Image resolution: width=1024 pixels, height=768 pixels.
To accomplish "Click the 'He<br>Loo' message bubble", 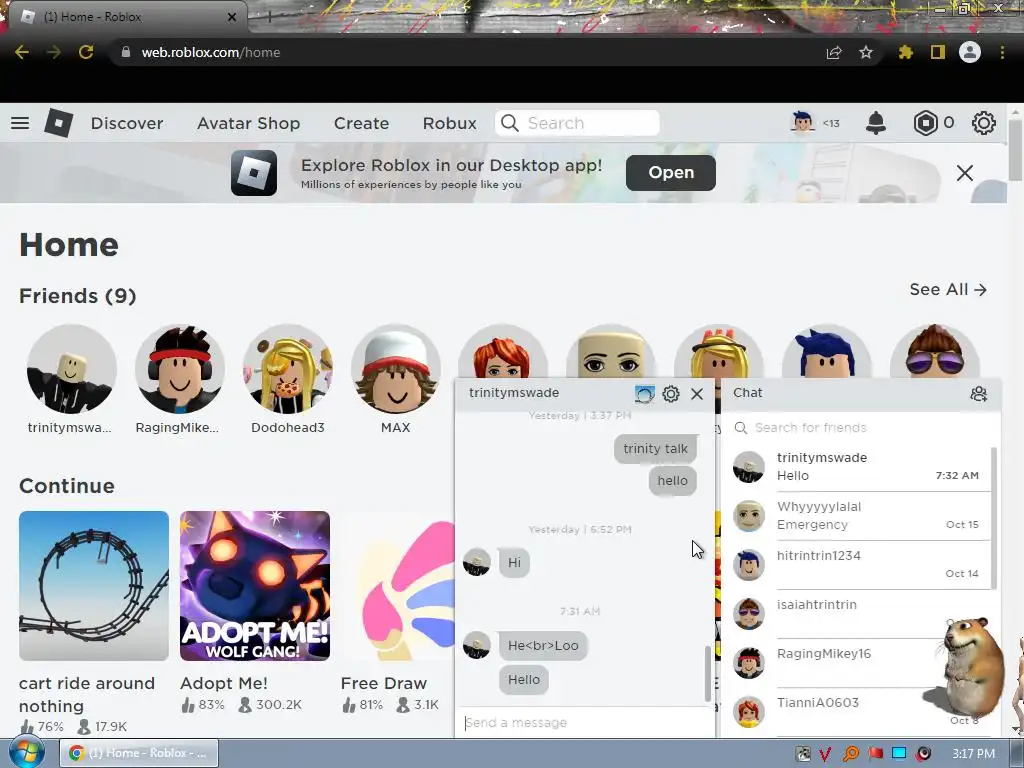I will [543, 646].
